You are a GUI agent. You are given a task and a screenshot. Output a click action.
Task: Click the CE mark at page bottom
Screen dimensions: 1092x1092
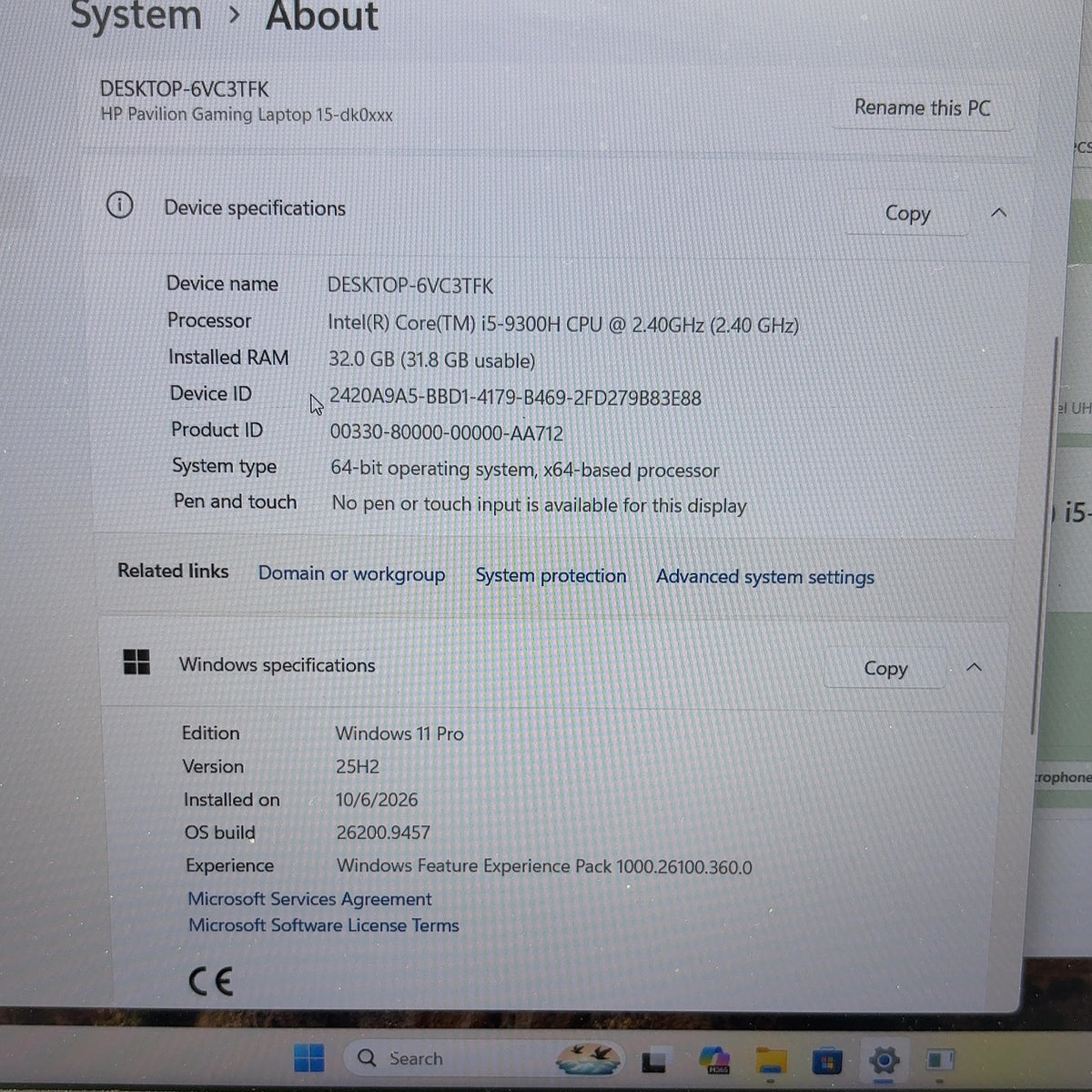pyautogui.click(x=210, y=981)
